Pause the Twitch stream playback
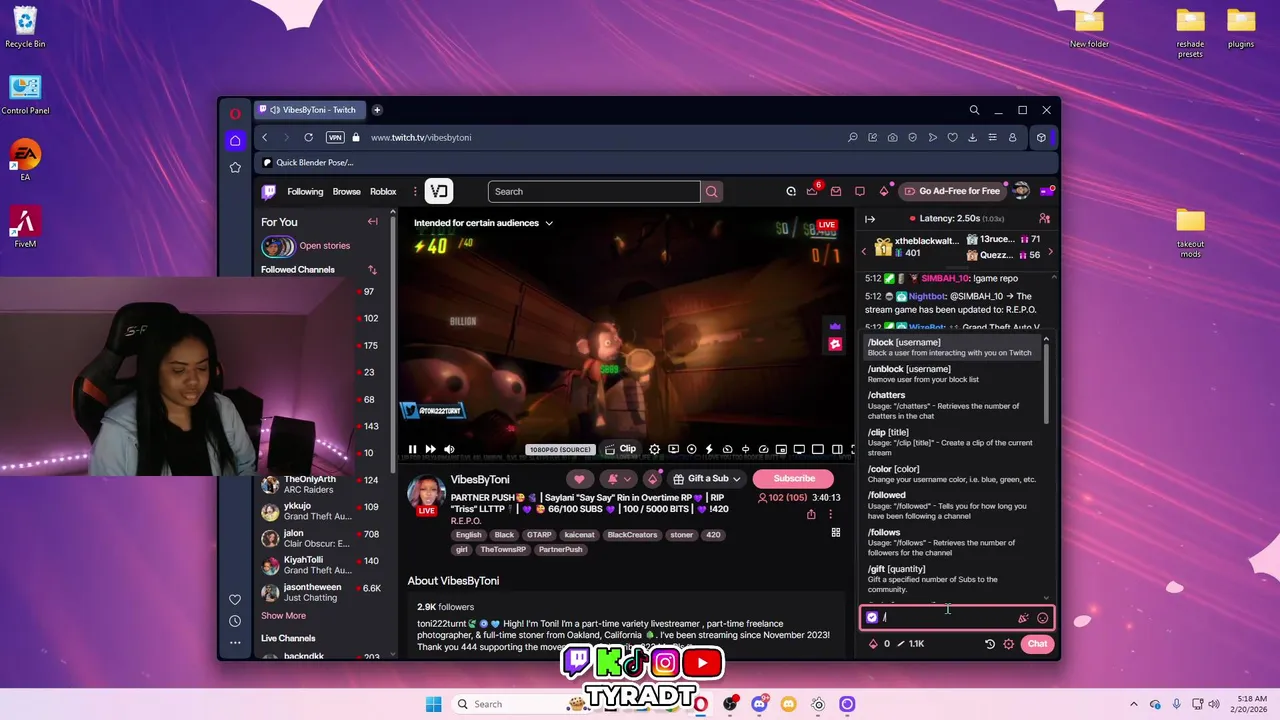Image resolution: width=1280 pixels, height=720 pixels. (412, 450)
